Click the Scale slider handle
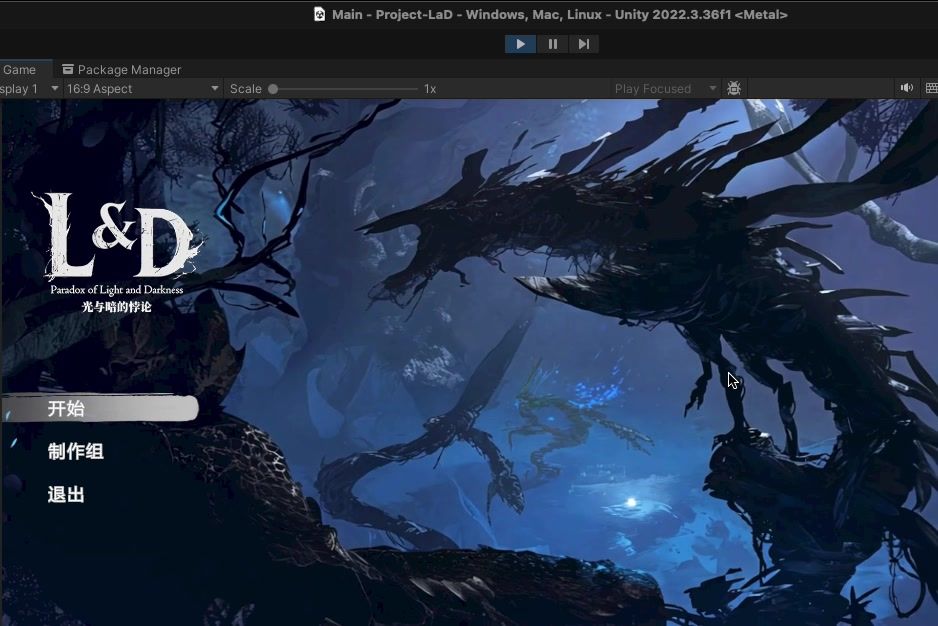This screenshot has width=938, height=626. (x=273, y=89)
